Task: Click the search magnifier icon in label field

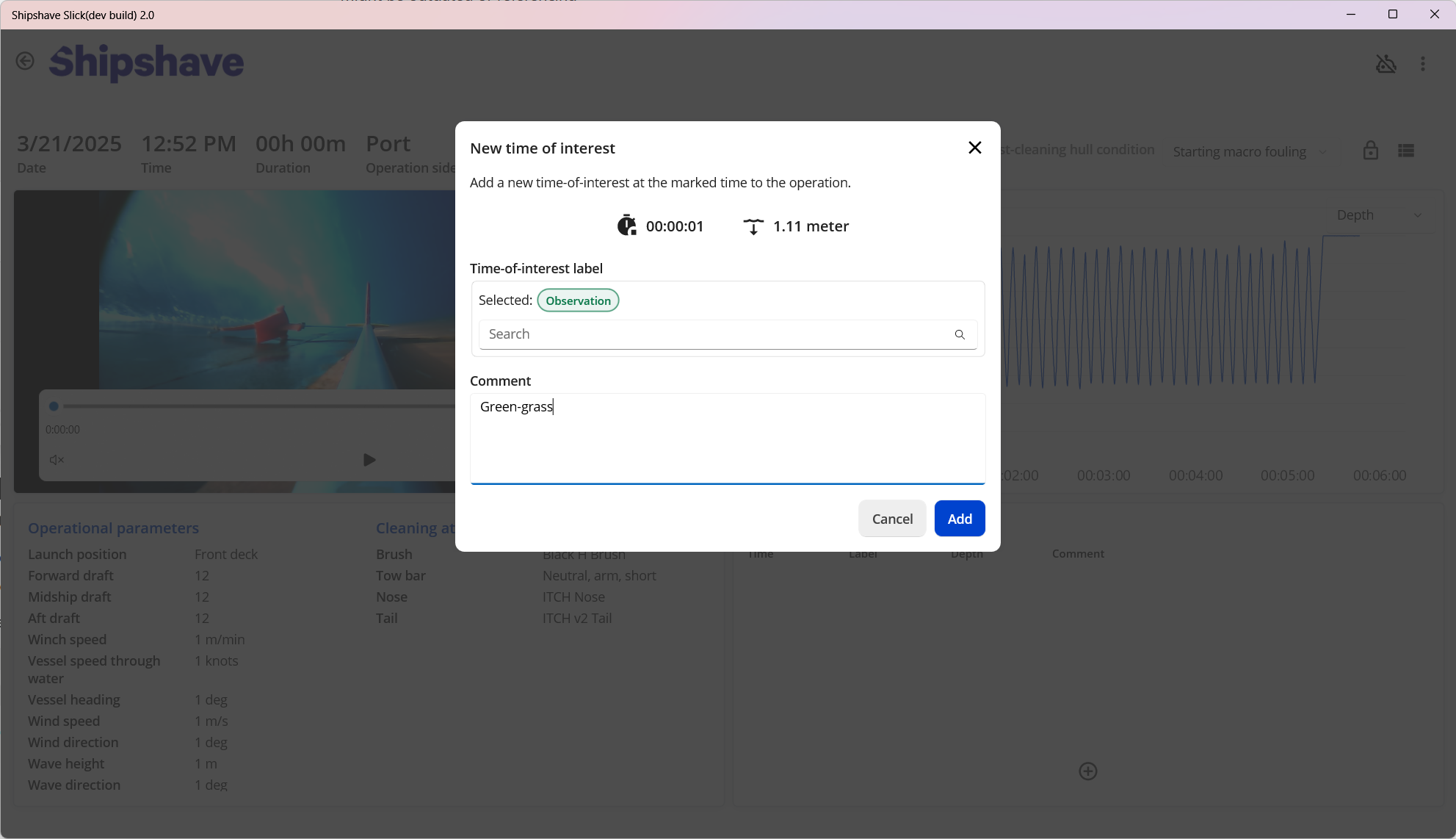Action: 959,334
